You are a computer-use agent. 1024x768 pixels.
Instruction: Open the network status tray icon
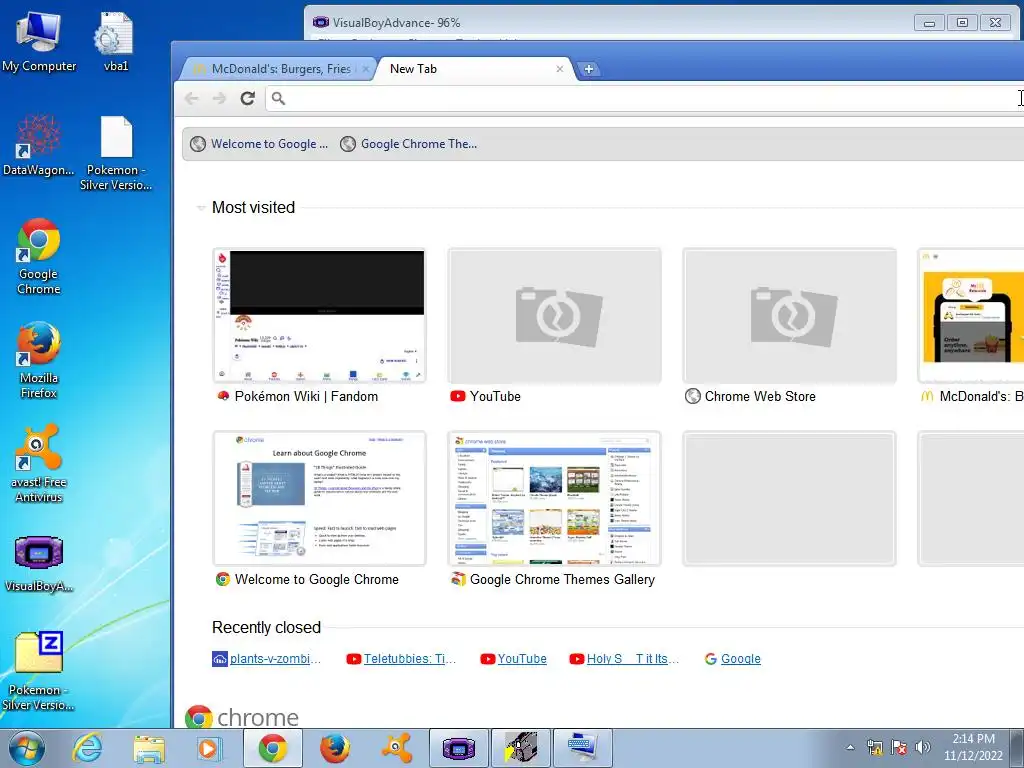pyautogui.click(x=874, y=748)
